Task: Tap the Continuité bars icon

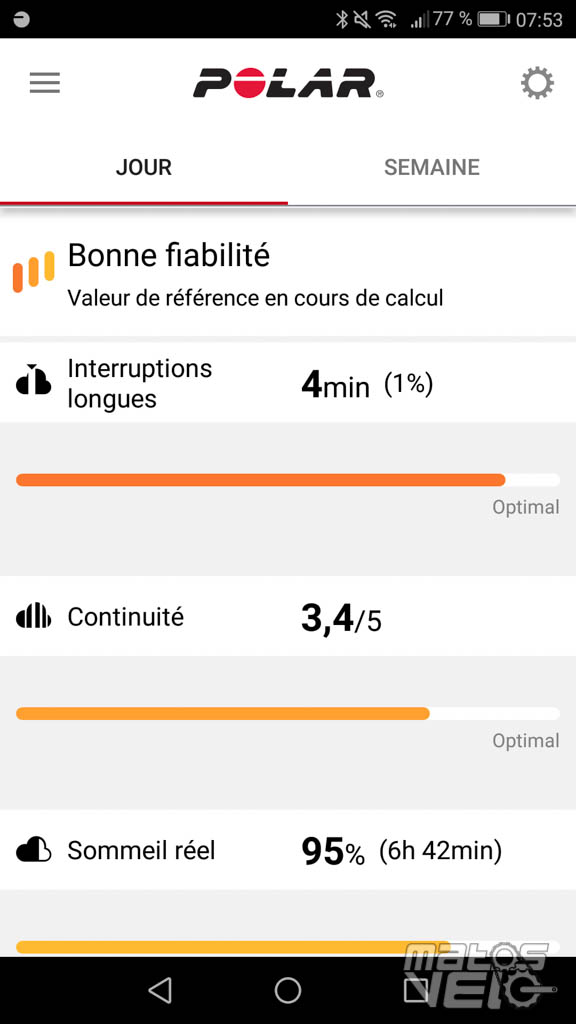Action: coord(33,616)
